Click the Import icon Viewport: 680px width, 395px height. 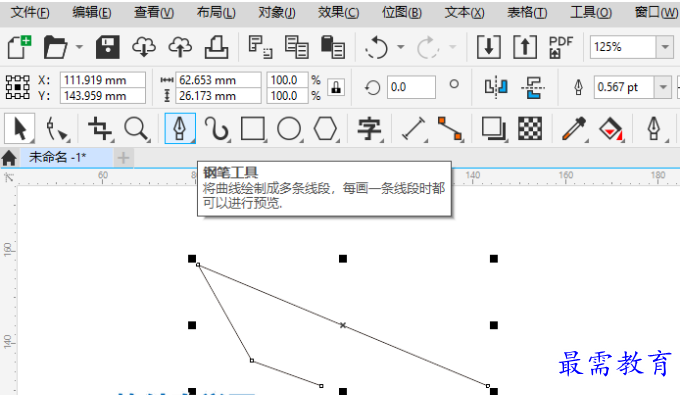[x=489, y=47]
